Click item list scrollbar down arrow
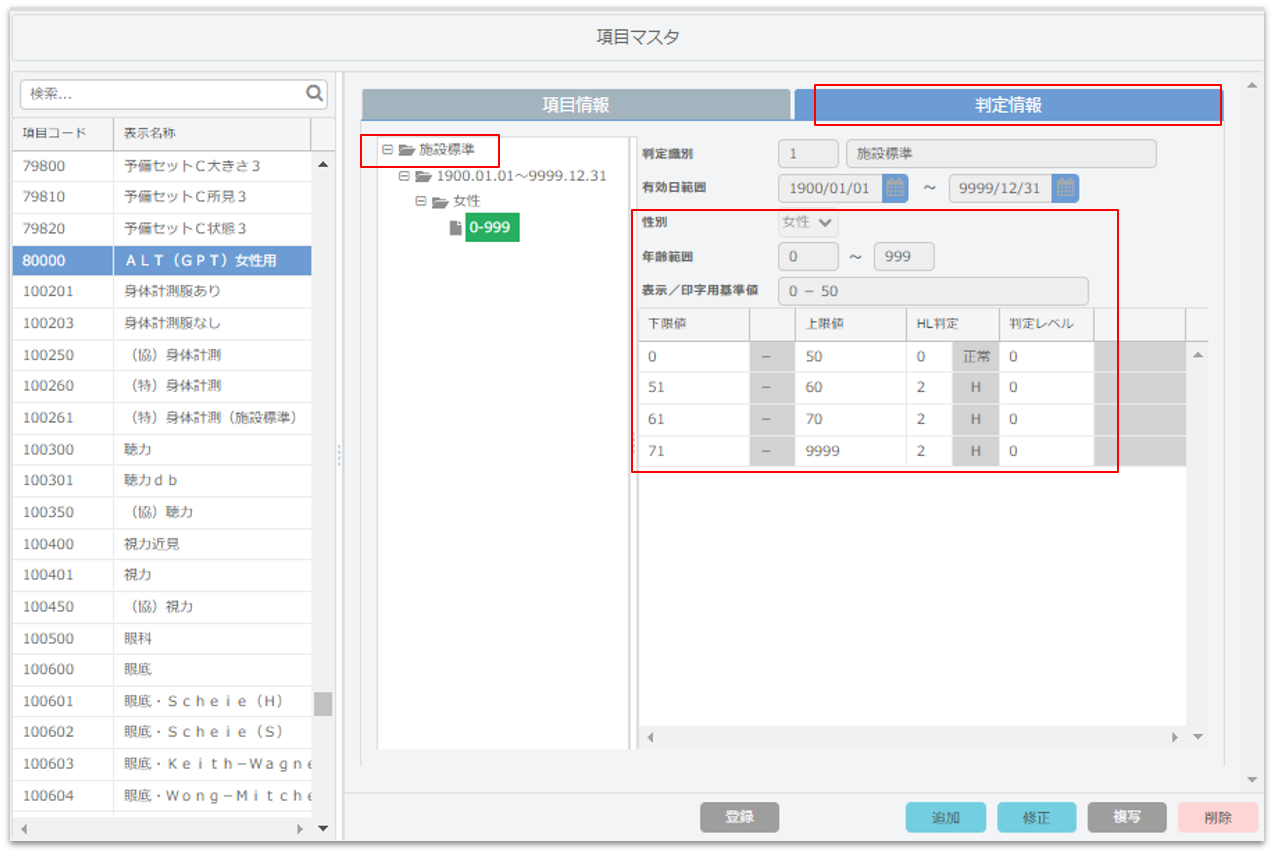Viewport: 1274px width, 854px height. coord(323,828)
